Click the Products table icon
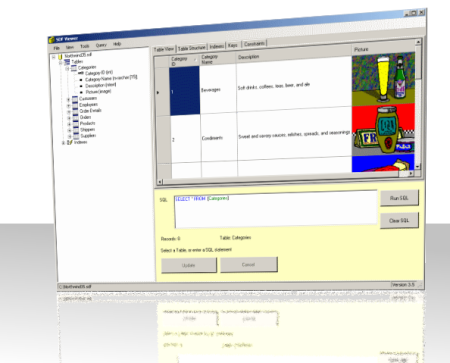The width and height of the screenshot is (450, 363). tap(76, 124)
